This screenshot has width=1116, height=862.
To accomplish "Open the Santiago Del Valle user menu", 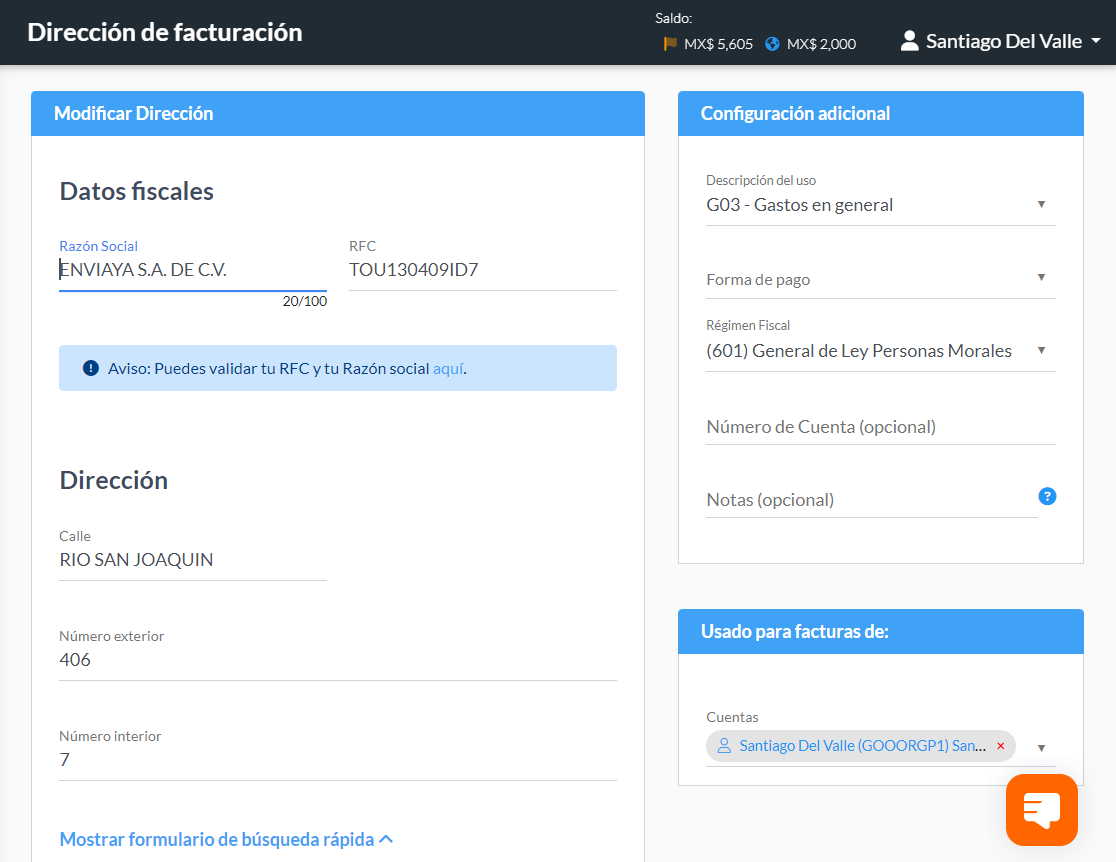I will click(1001, 41).
